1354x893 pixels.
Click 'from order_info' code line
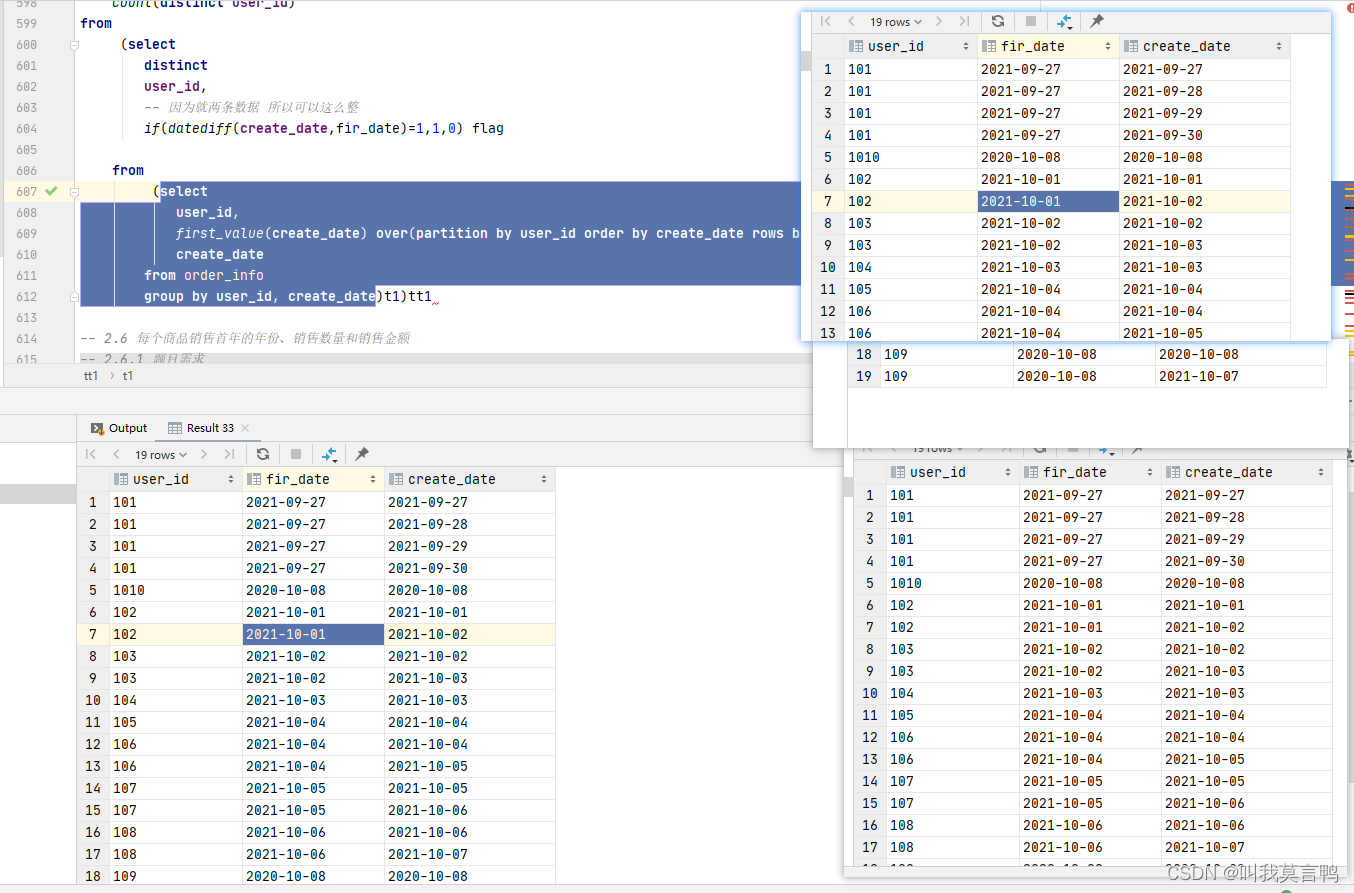(204, 275)
